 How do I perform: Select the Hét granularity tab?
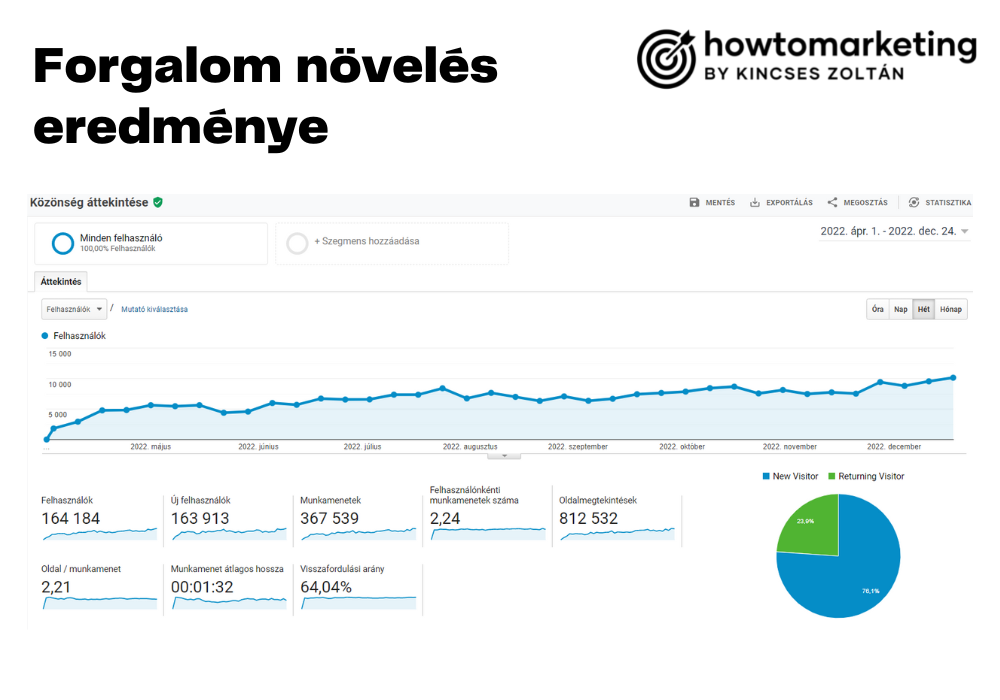point(923,309)
